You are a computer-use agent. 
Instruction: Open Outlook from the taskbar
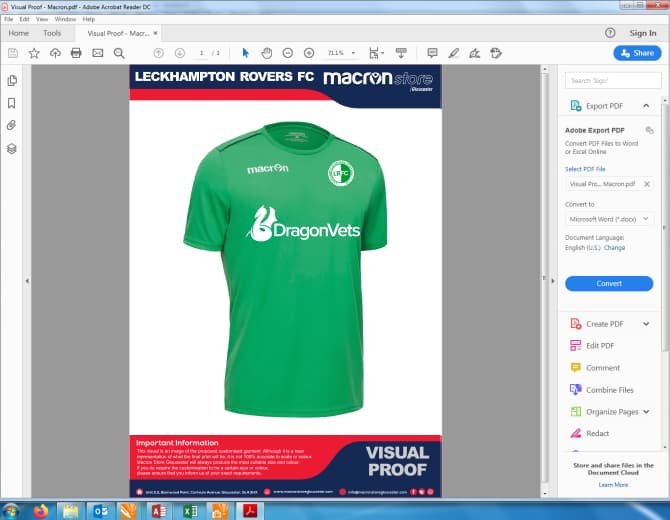click(x=100, y=511)
